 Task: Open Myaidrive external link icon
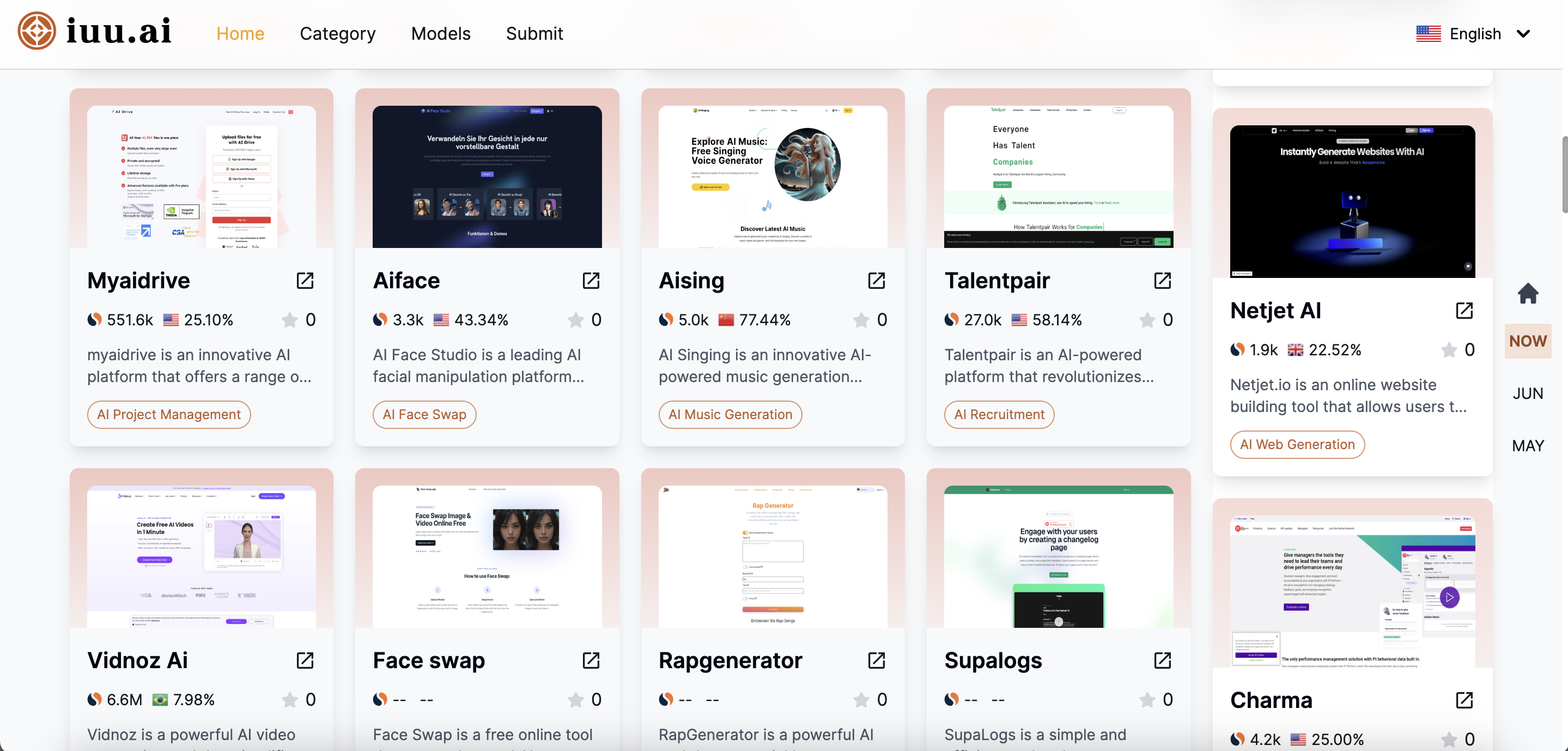tap(305, 281)
